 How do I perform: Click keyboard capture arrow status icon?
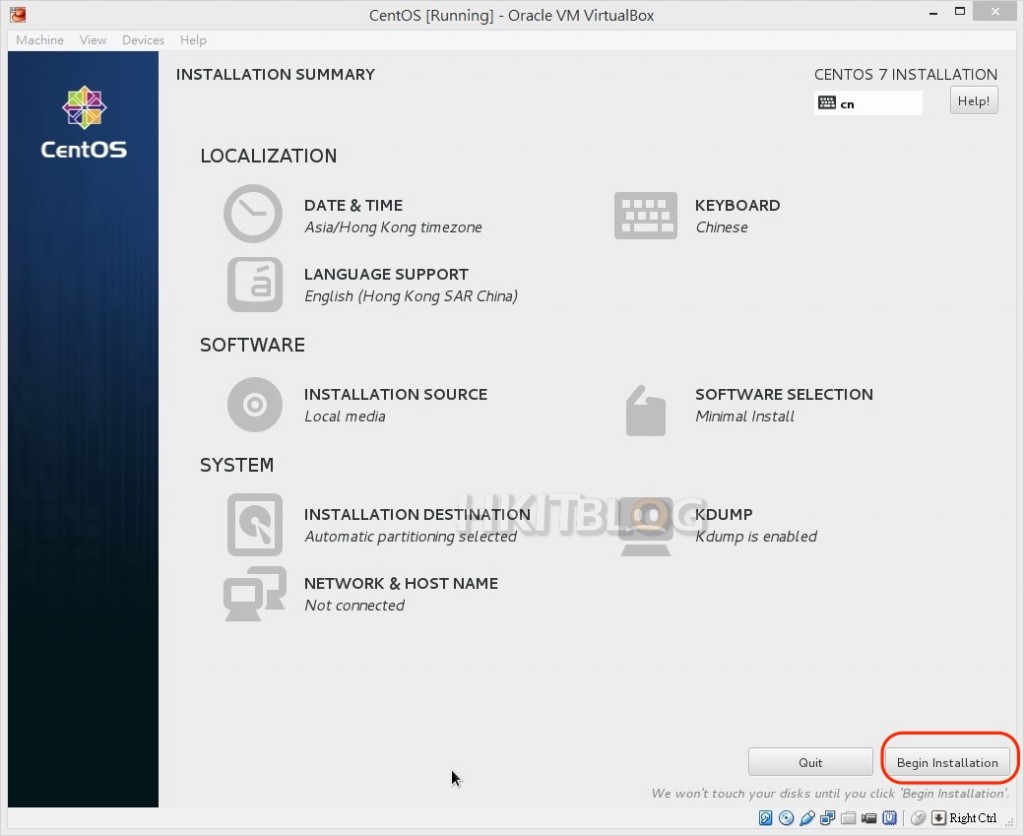[x=938, y=818]
